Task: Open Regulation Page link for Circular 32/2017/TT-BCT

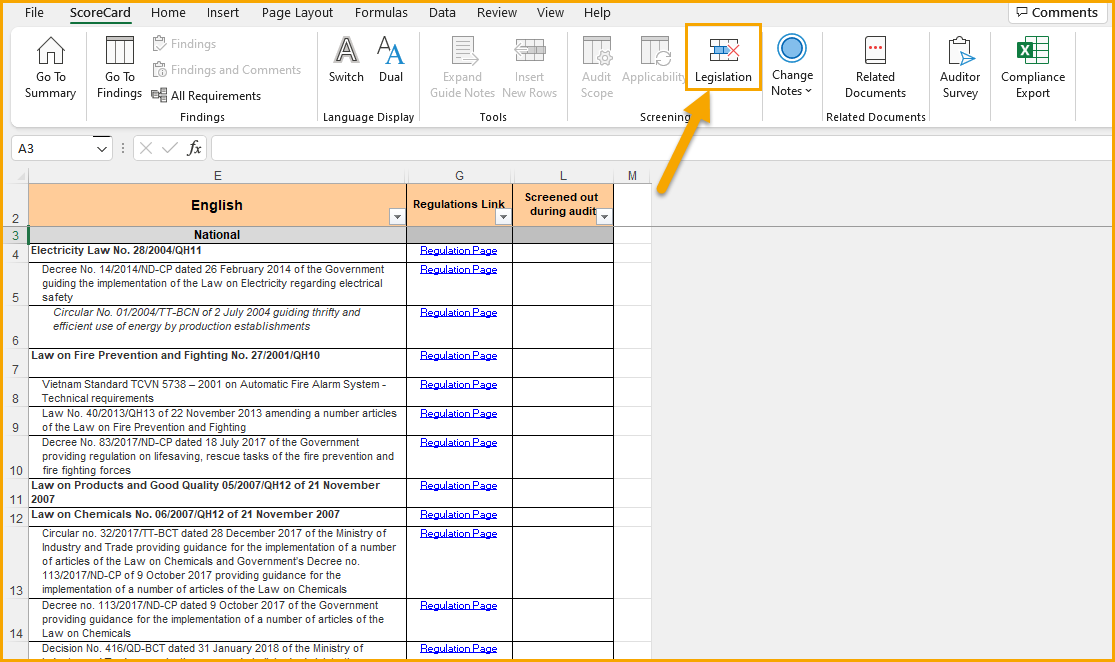Action: pos(459,533)
